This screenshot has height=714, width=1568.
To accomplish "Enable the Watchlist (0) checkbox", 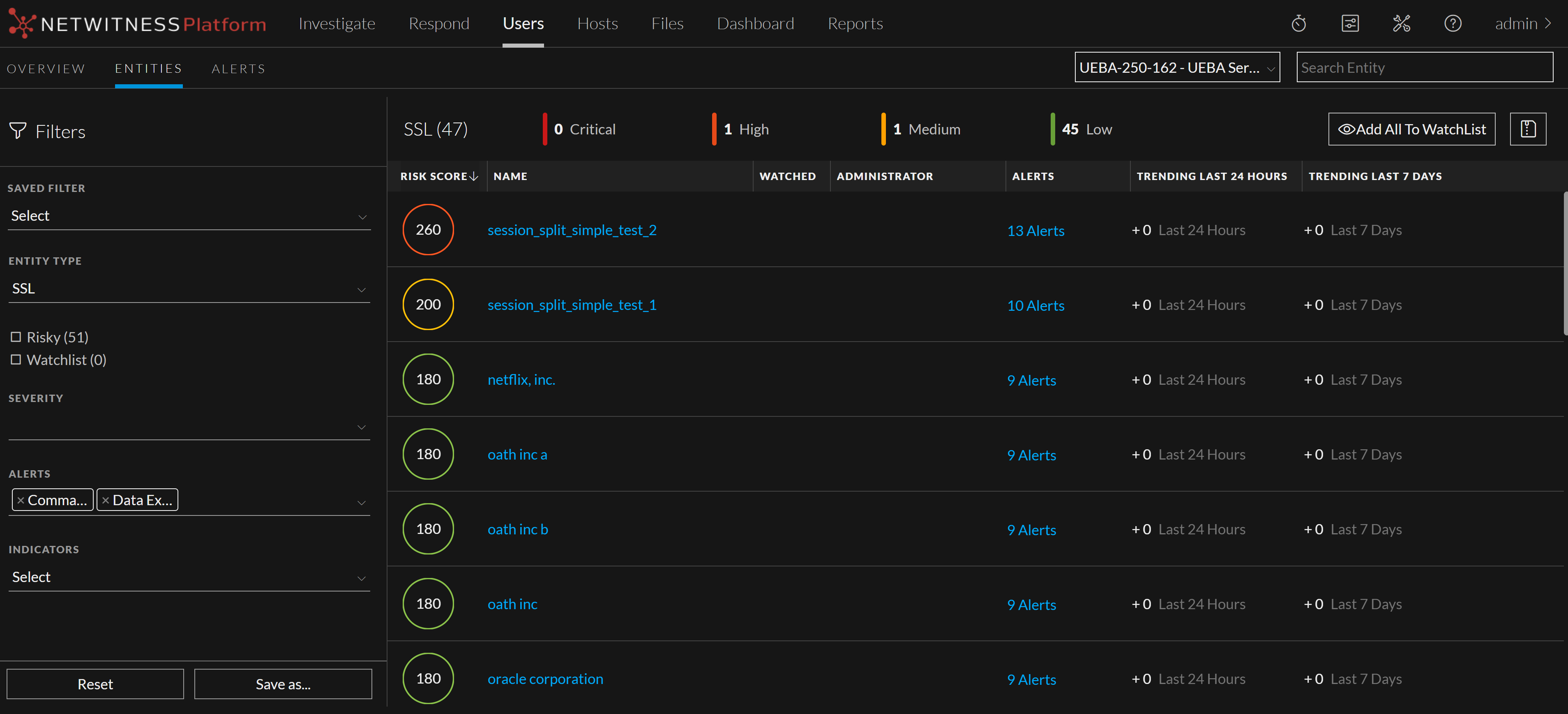I will click(x=16, y=360).
